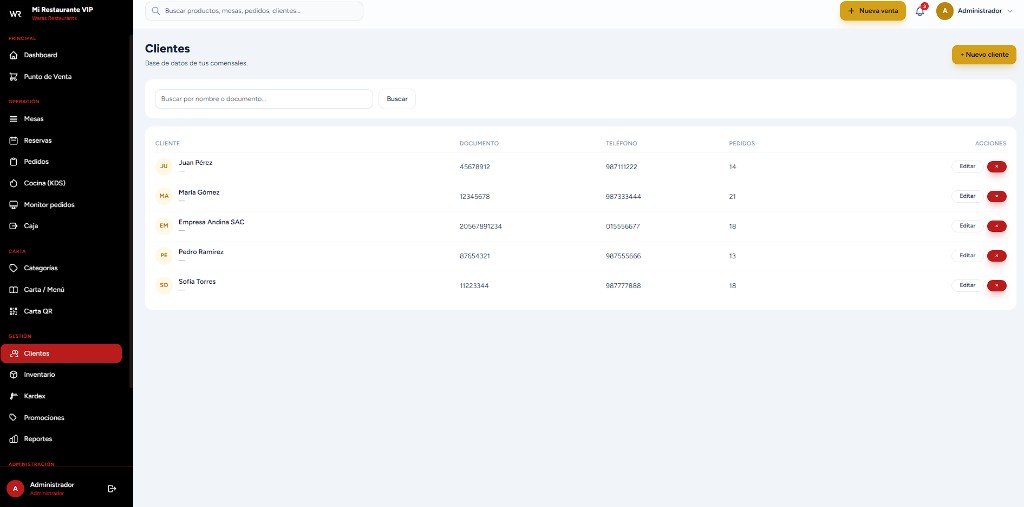1024x507 pixels.
Task: Click the Carta / Menú book icon
Action: click(x=13, y=290)
